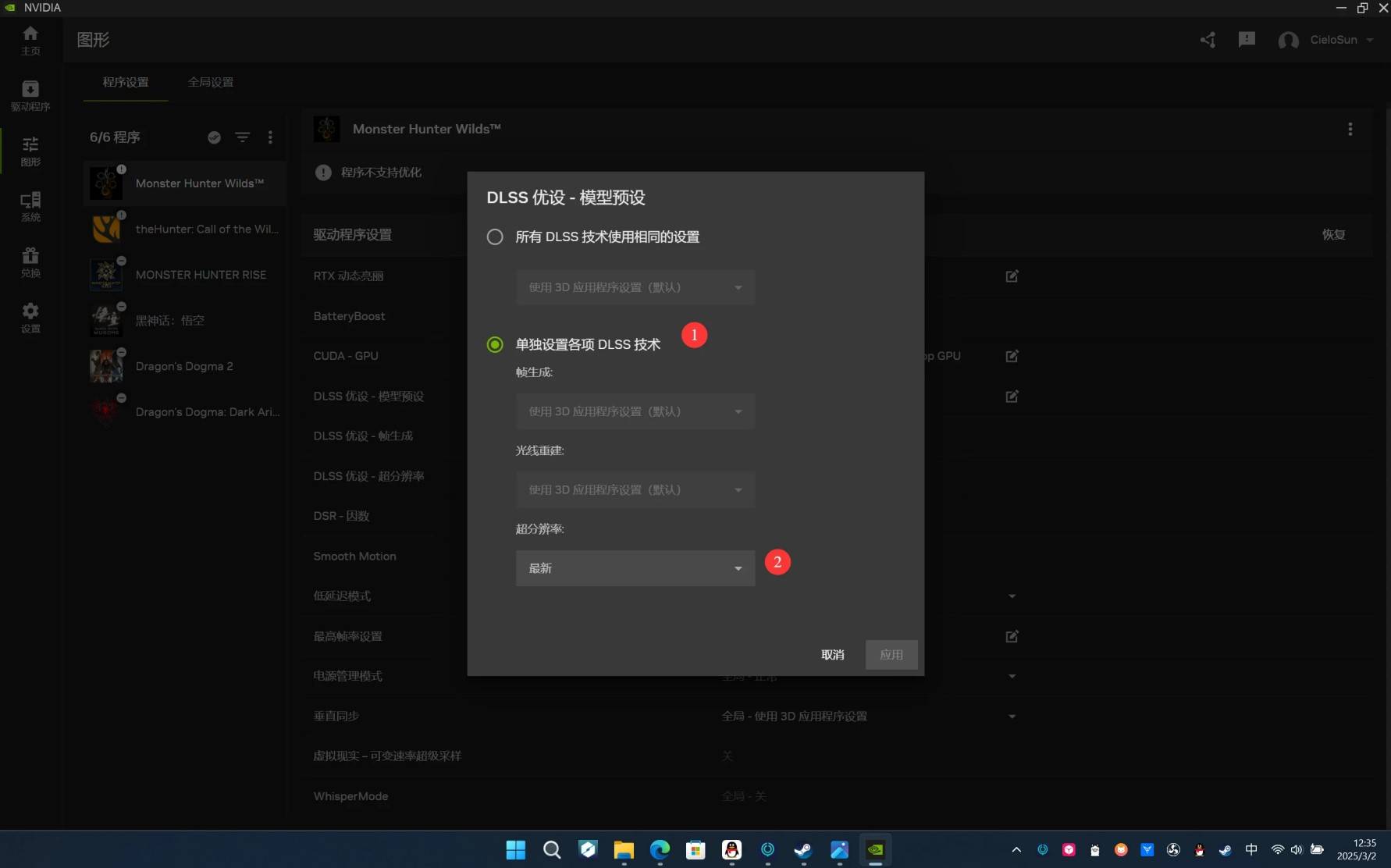Click the CieloSun account avatar

1288,40
